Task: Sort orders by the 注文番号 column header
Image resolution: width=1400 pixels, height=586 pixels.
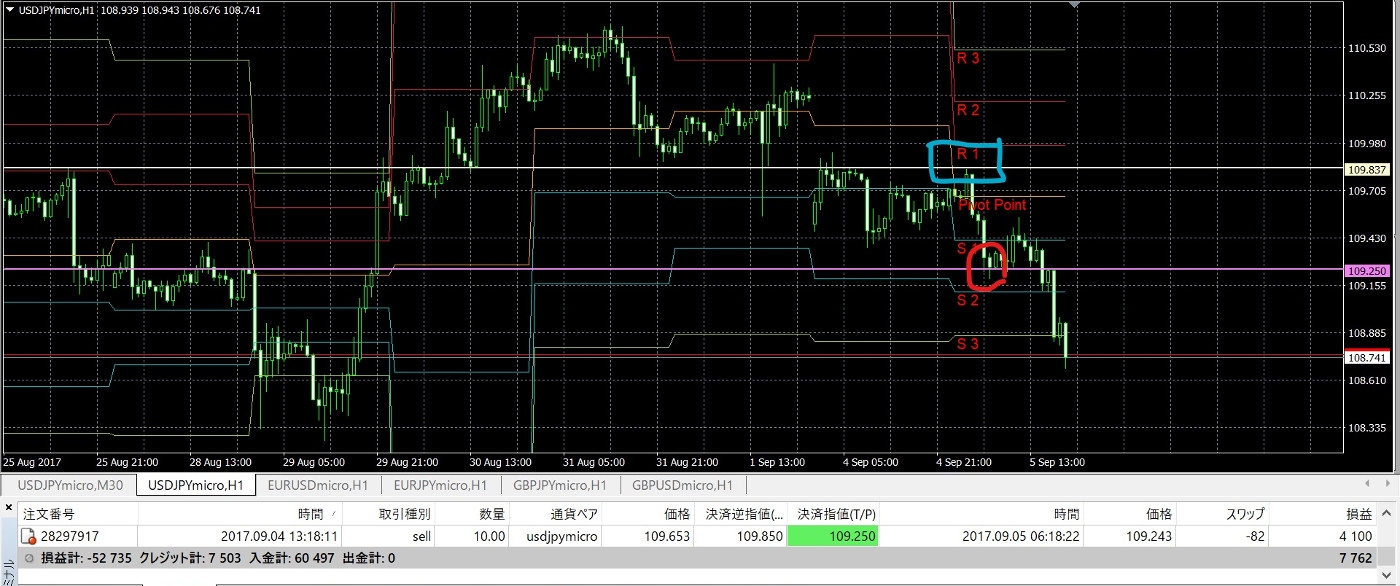Action: coord(50,514)
